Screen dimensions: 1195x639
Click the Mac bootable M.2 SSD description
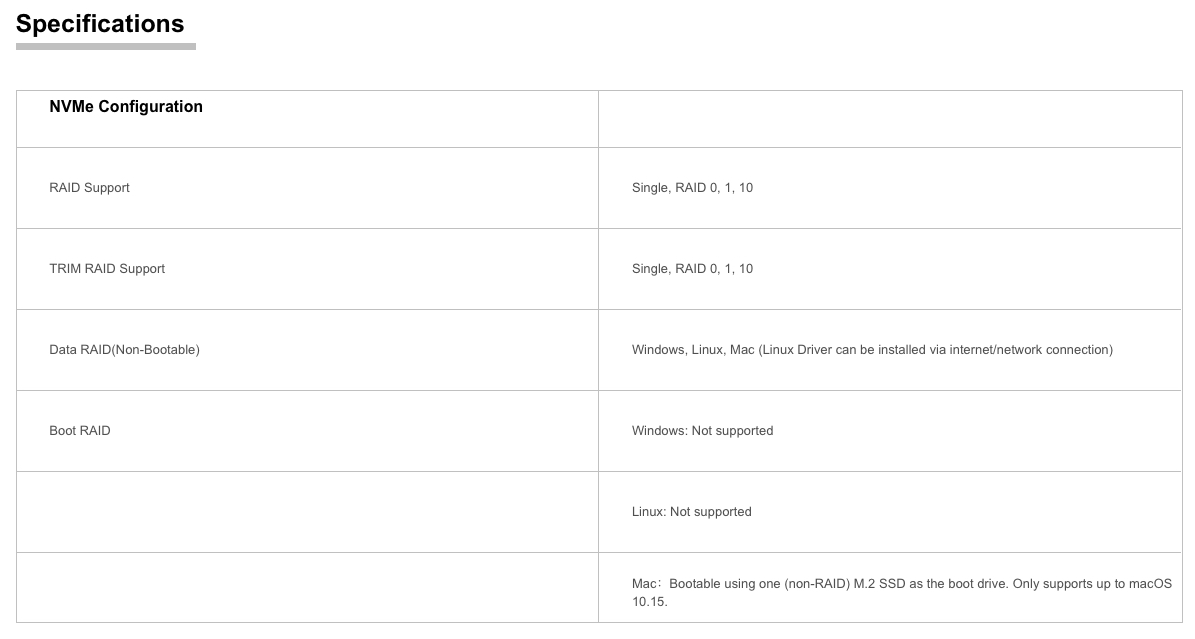(x=902, y=592)
